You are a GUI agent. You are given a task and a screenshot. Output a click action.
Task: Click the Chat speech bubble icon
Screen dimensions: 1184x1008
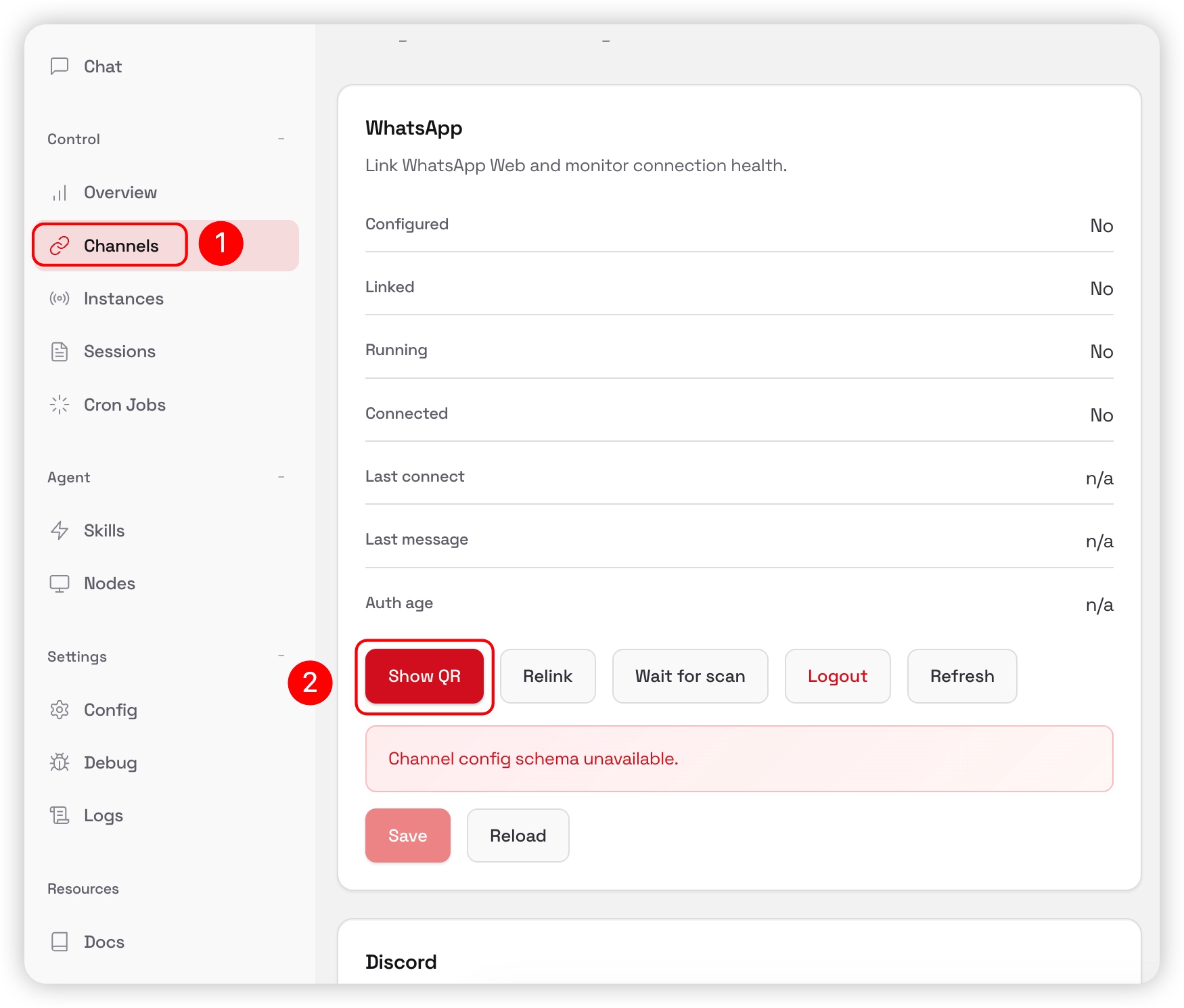click(x=60, y=66)
